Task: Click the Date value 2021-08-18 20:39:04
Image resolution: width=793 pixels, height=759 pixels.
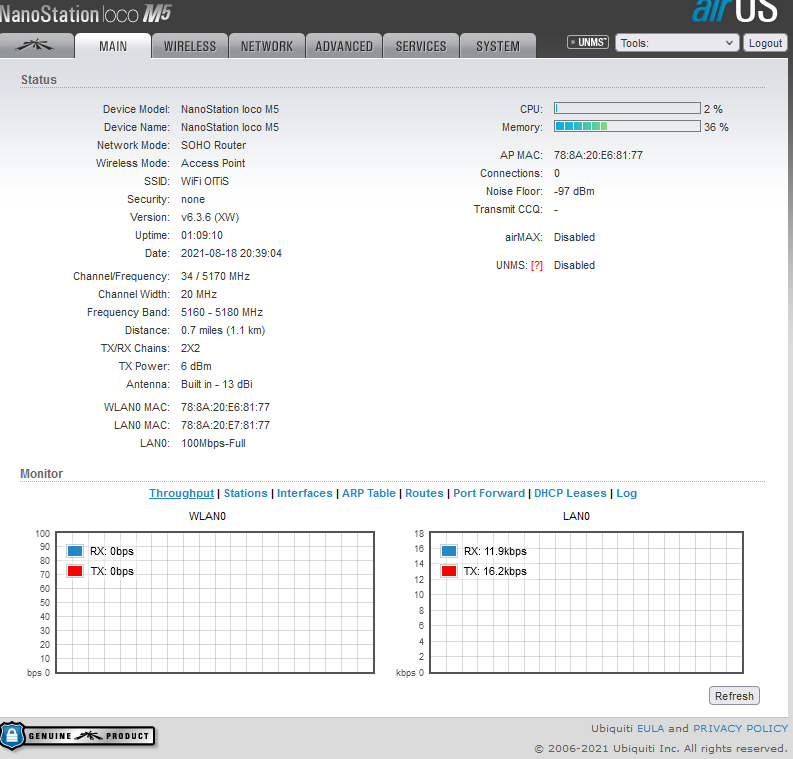Action: click(x=231, y=253)
